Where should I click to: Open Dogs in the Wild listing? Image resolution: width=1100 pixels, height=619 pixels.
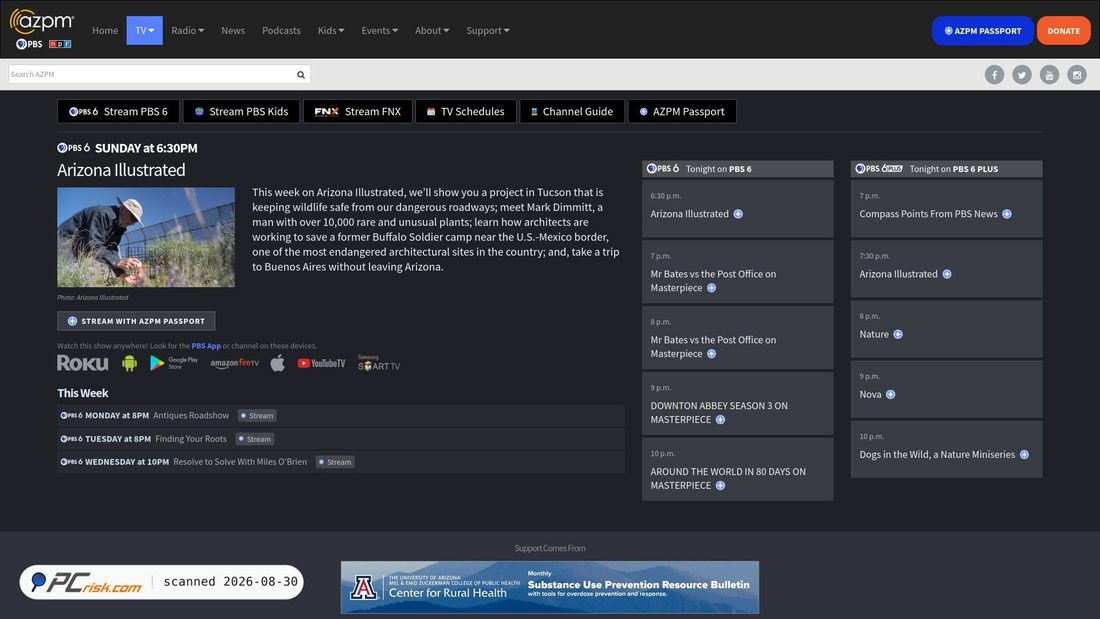point(937,455)
